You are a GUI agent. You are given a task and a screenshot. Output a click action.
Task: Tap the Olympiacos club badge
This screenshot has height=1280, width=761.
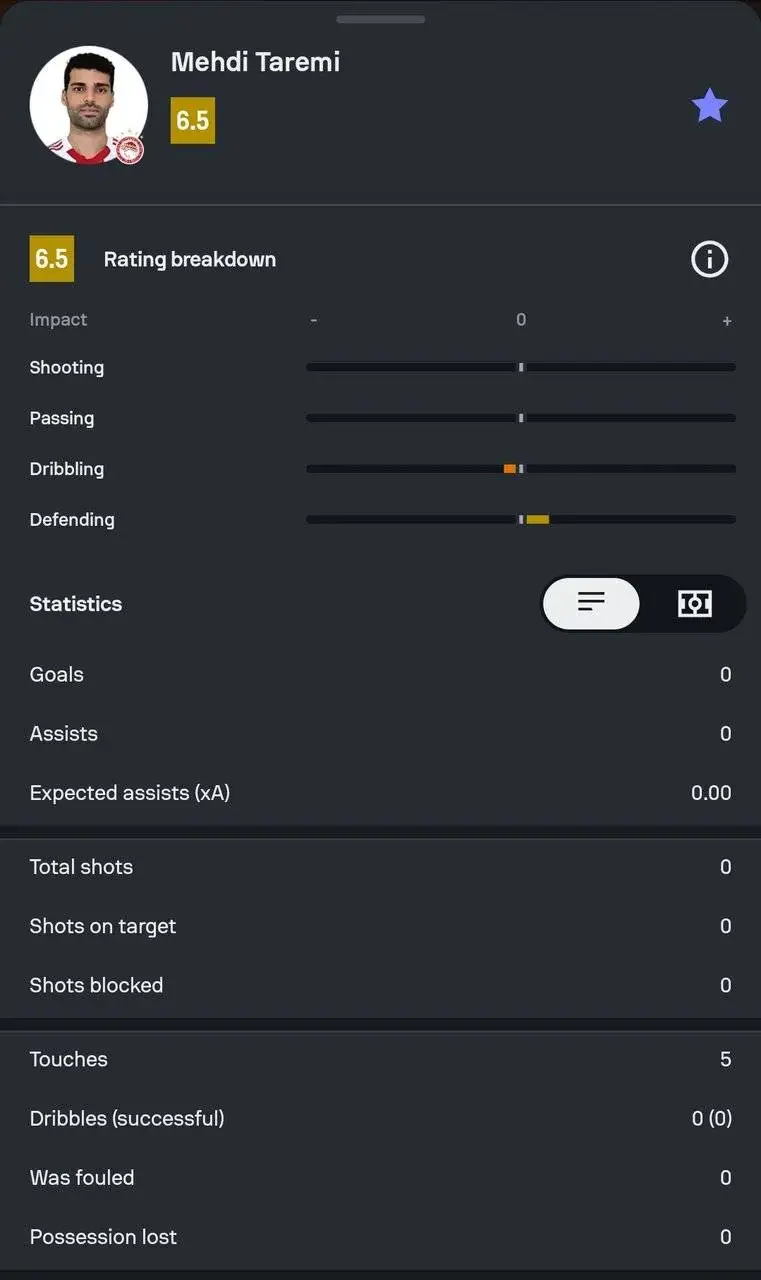(130, 150)
